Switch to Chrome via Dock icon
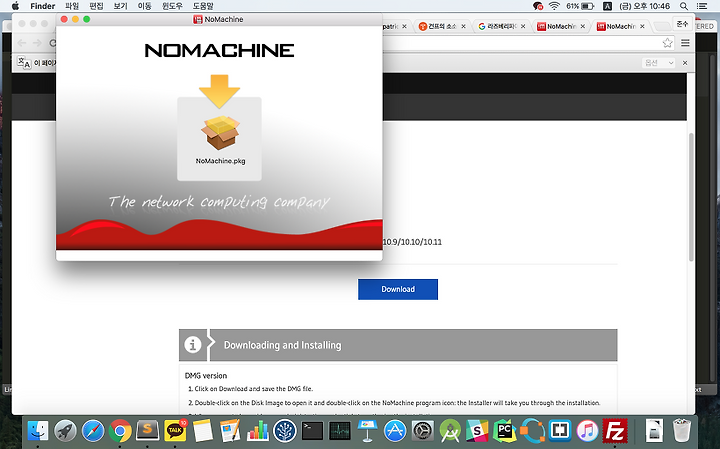The height and width of the screenshot is (449, 720). click(x=120, y=431)
